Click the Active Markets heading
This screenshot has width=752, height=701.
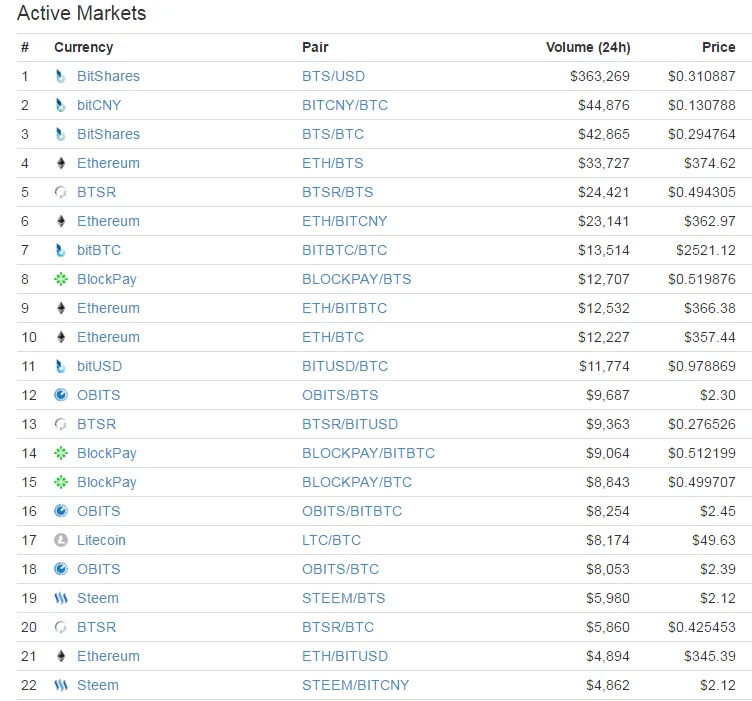click(82, 13)
